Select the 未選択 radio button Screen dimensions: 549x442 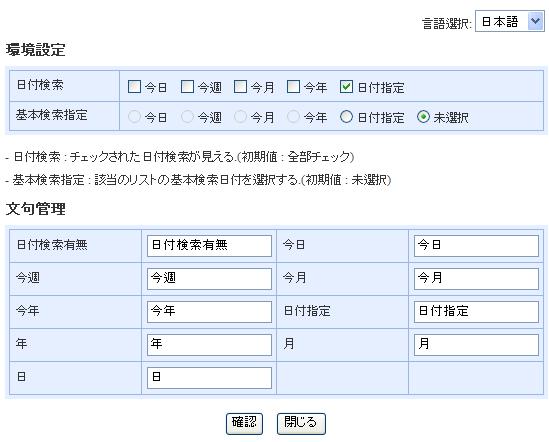pyautogui.click(x=423, y=117)
